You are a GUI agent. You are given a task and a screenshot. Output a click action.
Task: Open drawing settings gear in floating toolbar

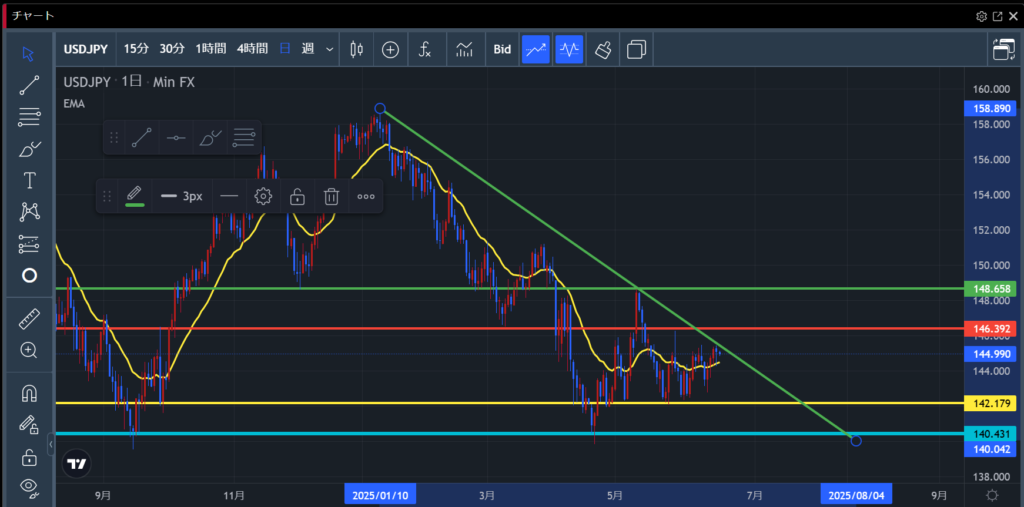pos(263,196)
